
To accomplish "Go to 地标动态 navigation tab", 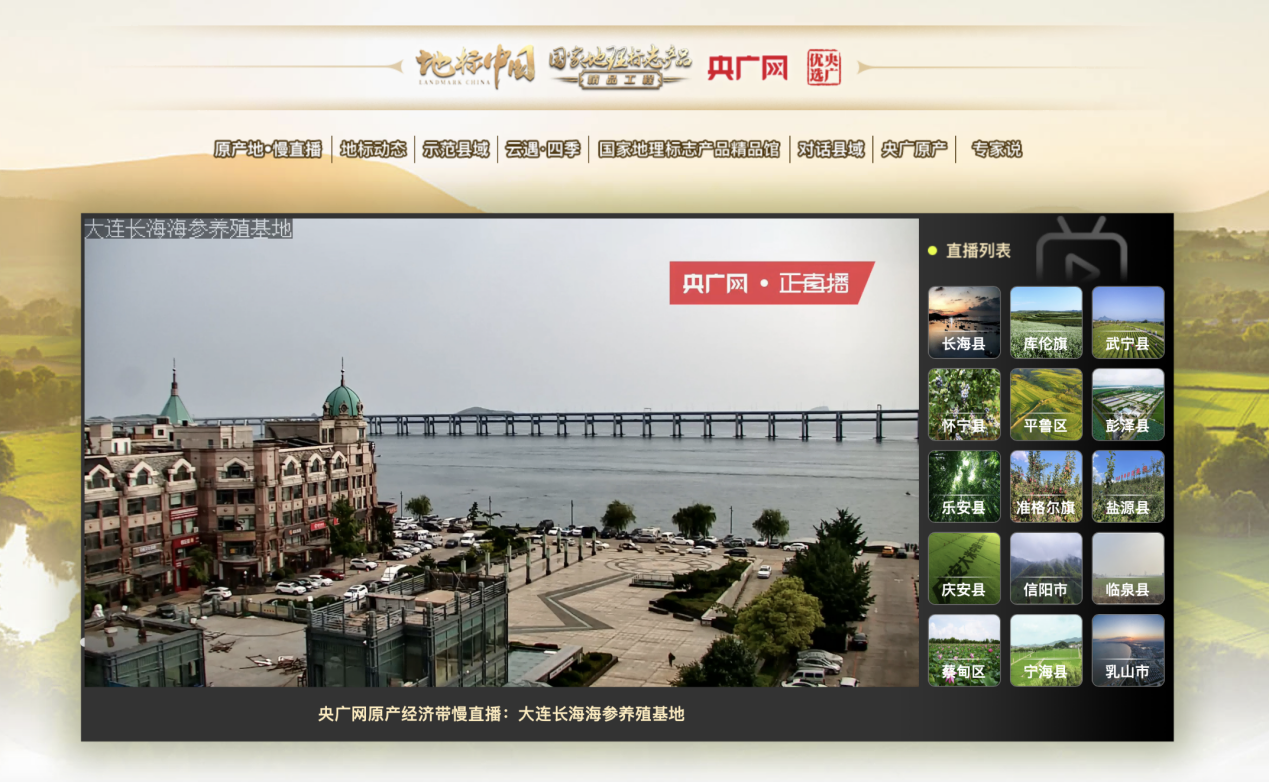I will pos(373,150).
